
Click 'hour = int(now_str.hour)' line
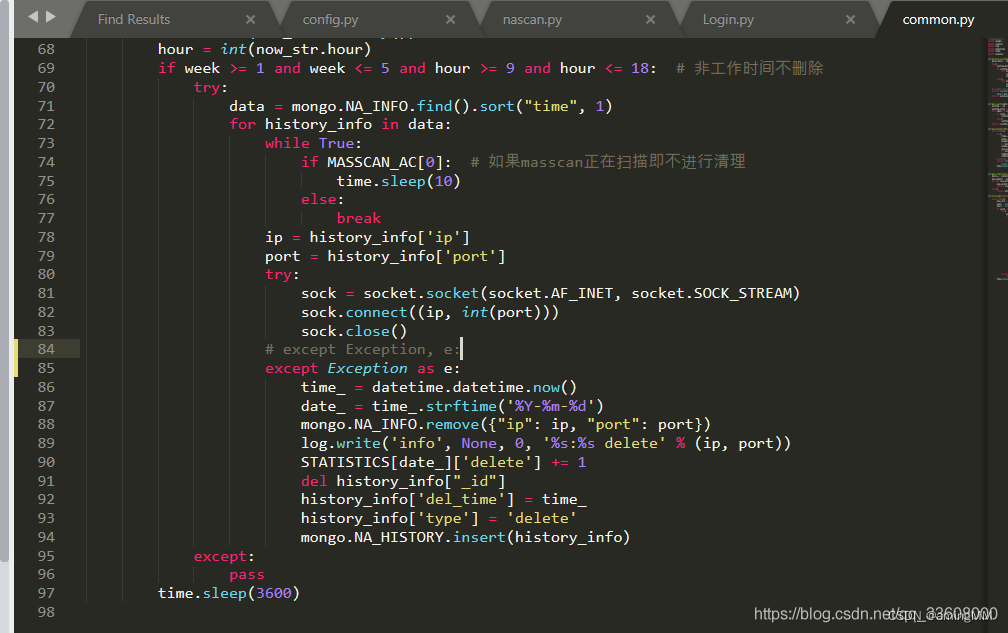pos(265,49)
